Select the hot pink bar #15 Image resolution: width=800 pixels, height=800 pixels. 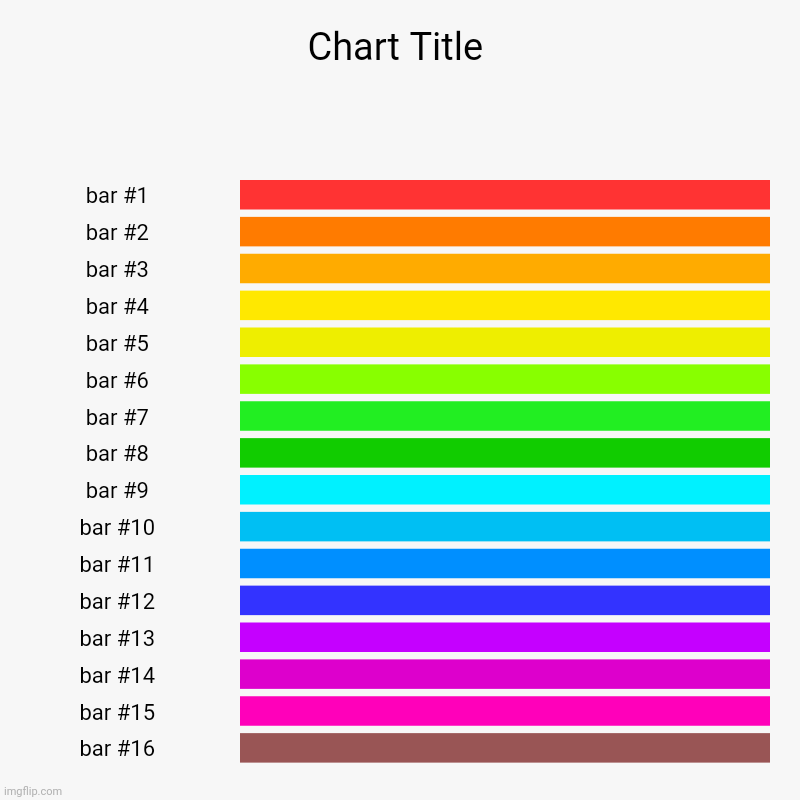pos(504,711)
